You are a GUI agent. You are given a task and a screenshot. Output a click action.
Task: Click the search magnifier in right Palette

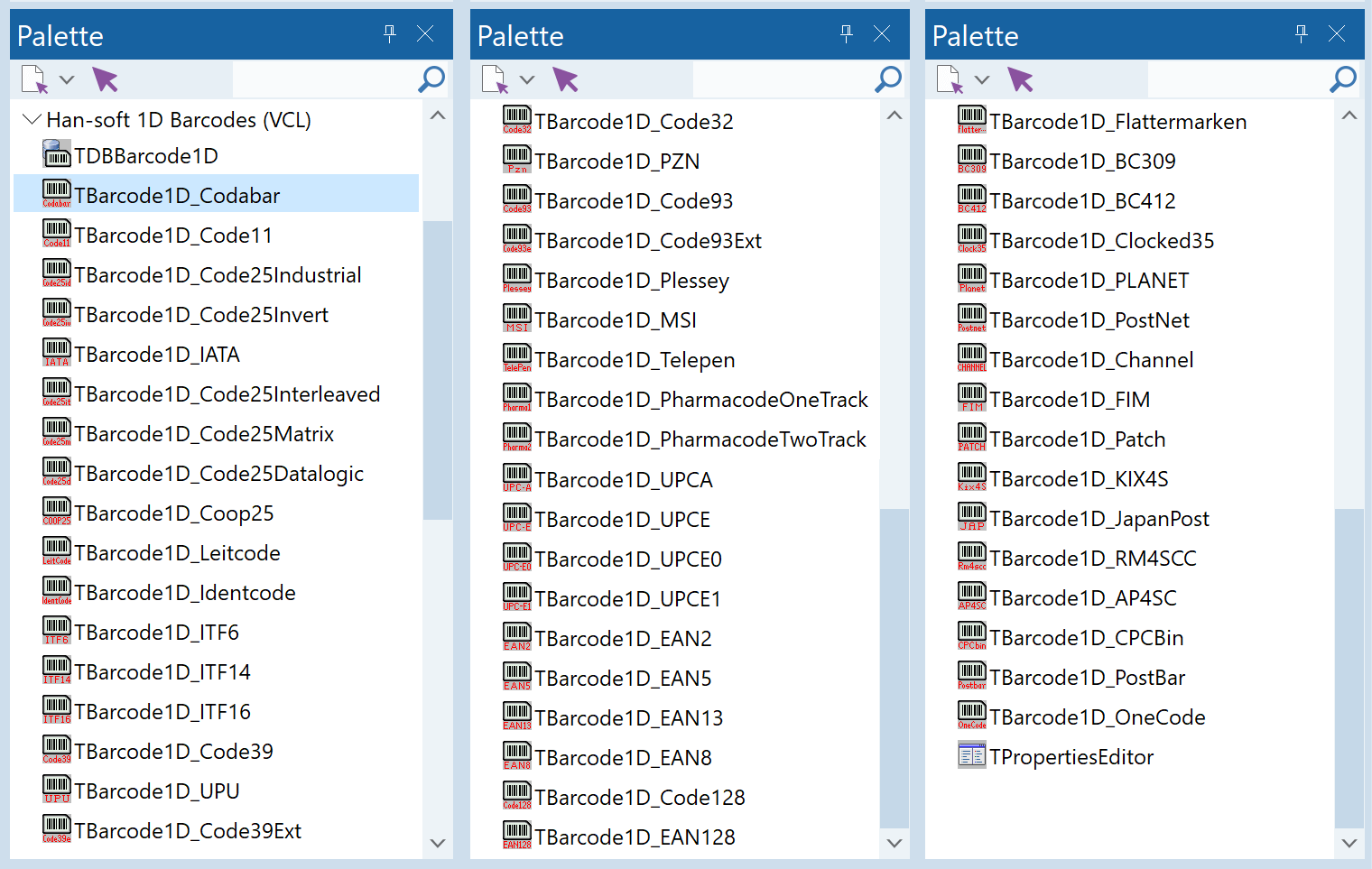click(1343, 79)
